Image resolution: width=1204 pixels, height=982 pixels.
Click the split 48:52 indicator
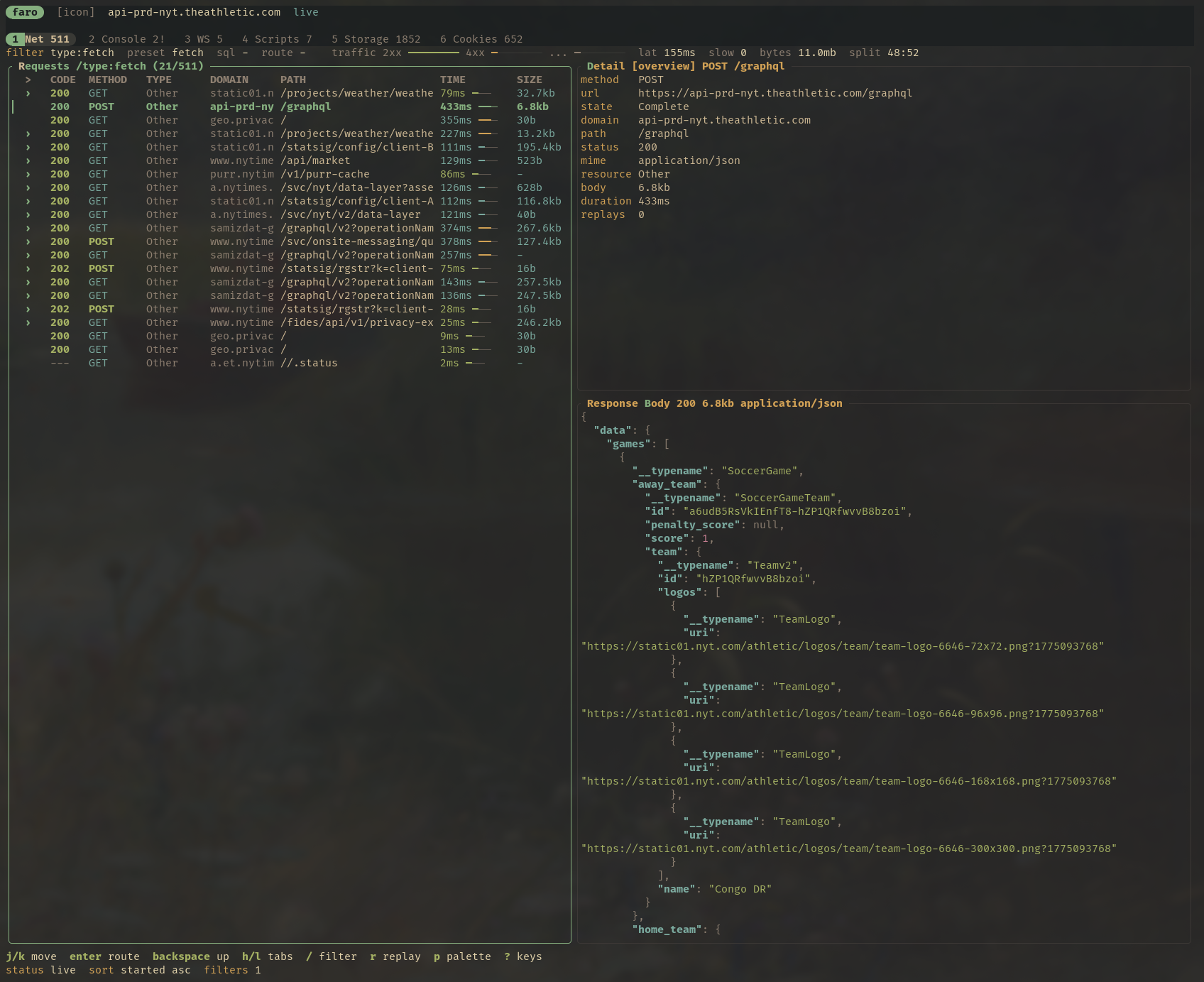(x=884, y=53)
